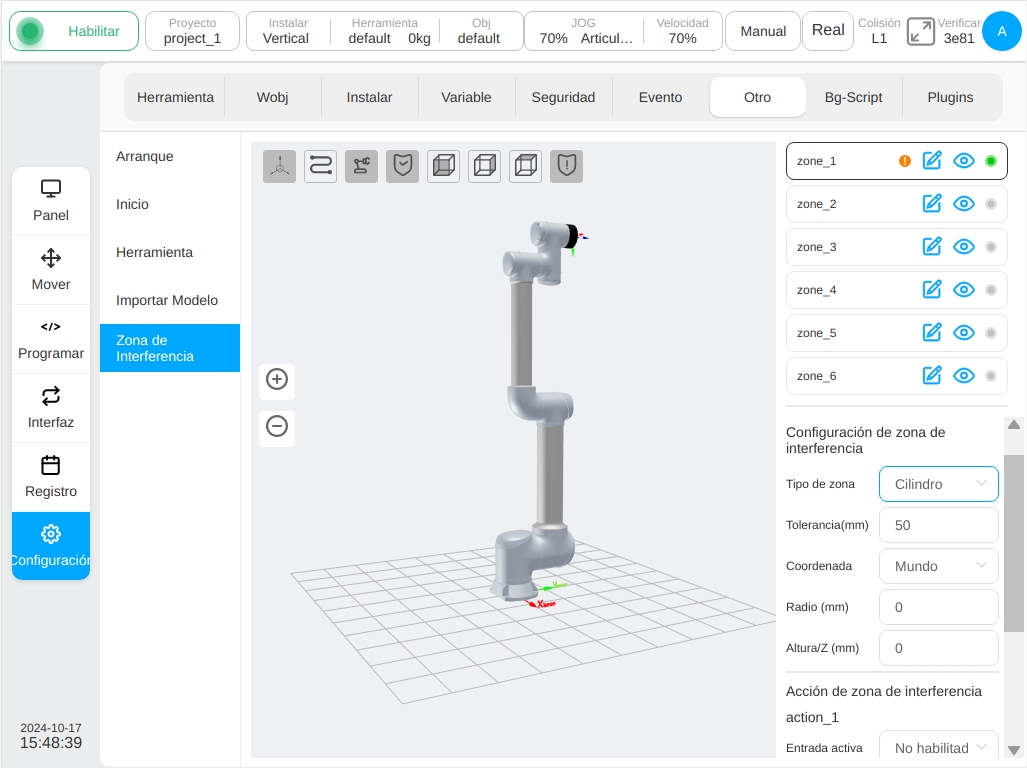The image size is (1027, 768).
Task: Toggle zone_1 visibility eye
Action: pyautogui.click(x=963, y=160)
